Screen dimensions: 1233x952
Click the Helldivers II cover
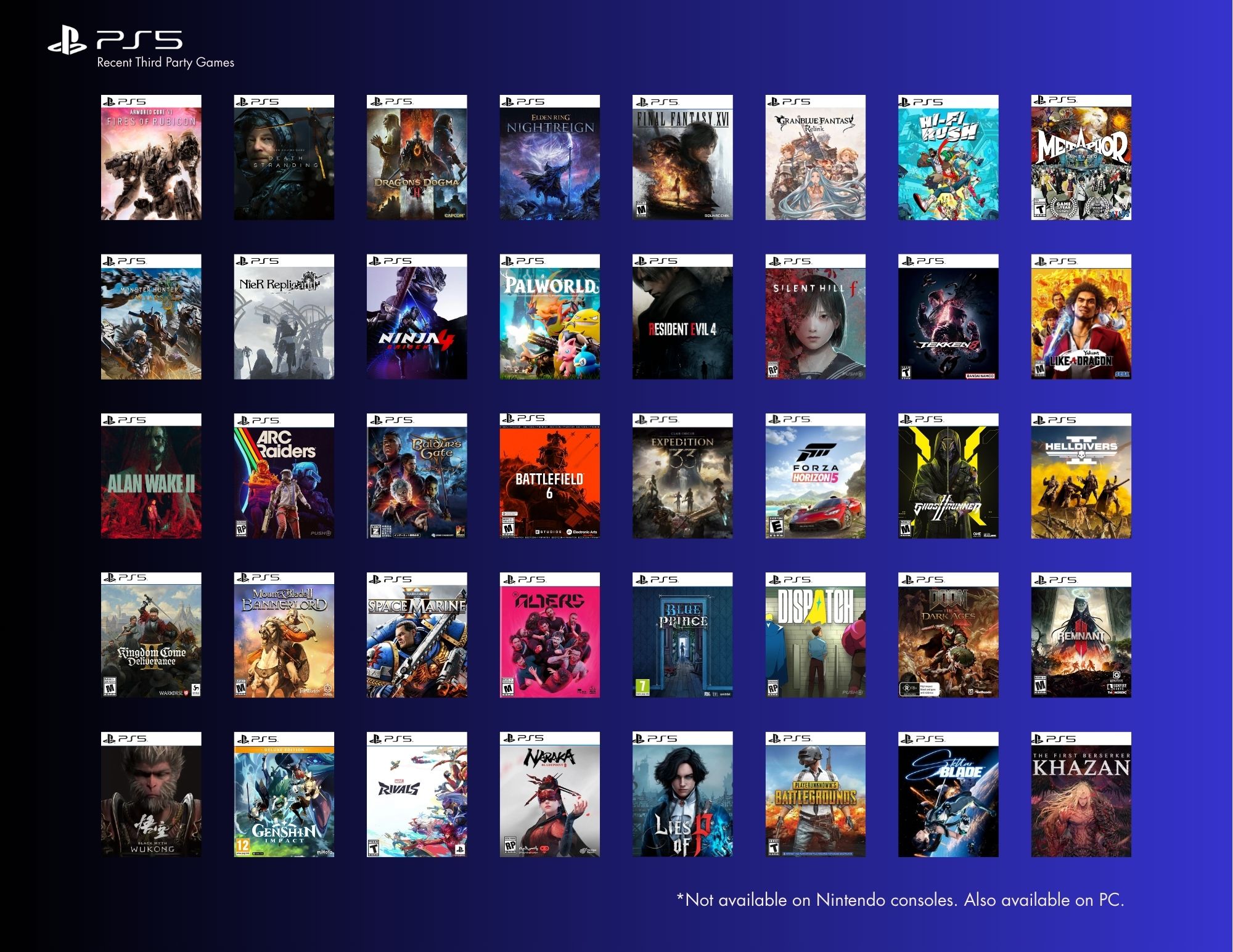1081,476
